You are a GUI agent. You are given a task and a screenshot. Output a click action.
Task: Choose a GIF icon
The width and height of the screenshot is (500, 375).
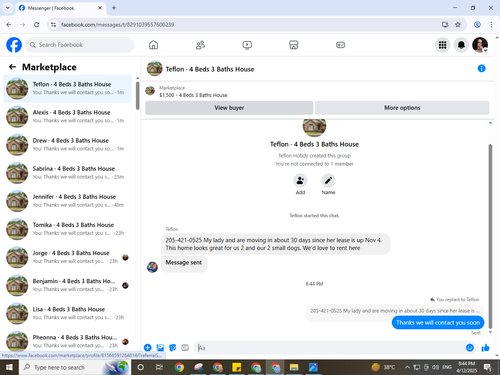tap(185, 348)
